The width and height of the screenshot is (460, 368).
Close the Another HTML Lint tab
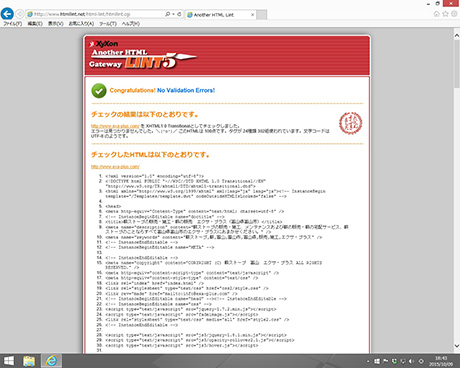click(x=252, y=15)
